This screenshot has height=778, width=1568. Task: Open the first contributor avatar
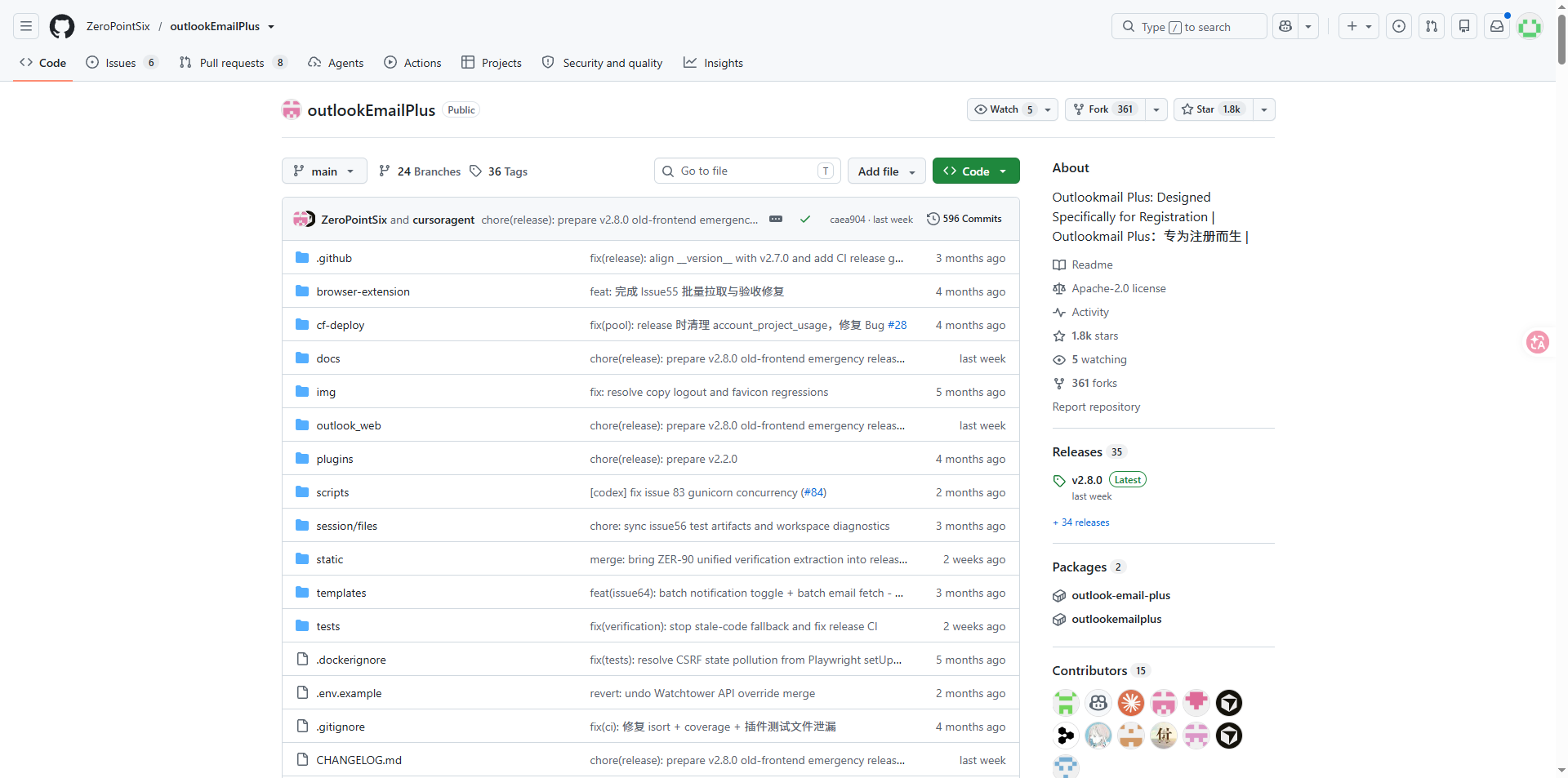(1066, 703)
